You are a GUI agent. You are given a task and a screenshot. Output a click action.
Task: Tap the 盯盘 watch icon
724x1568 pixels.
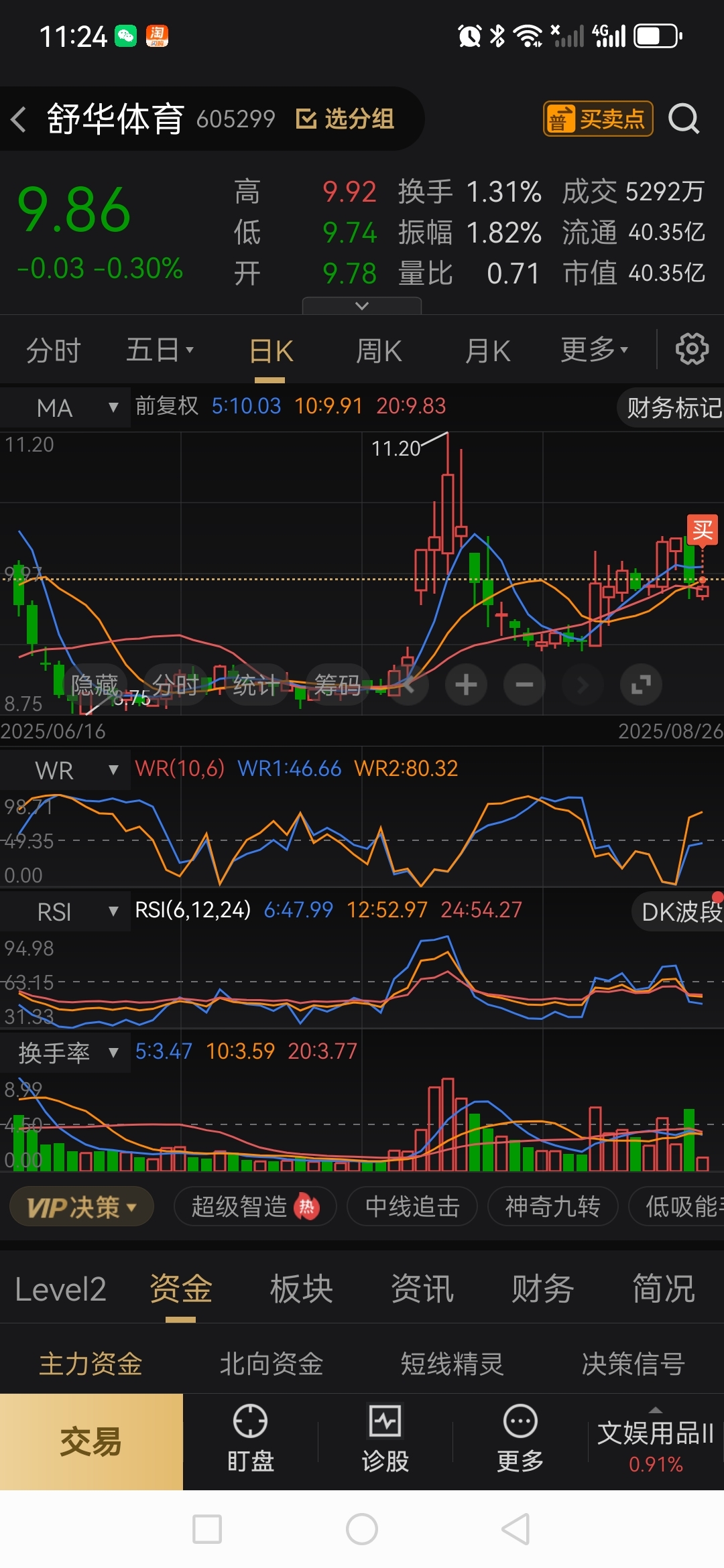[x=250, y=1439]
